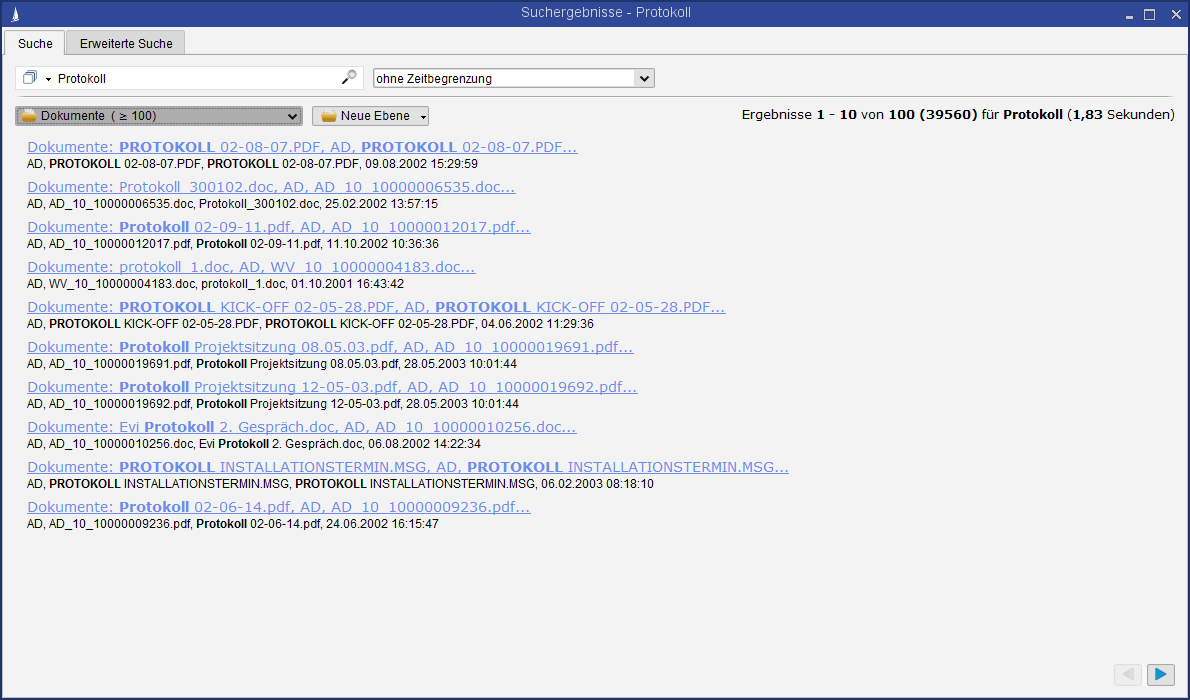Open 'Evi Protokoll 2. Gespräch.doc' result
This screenshot has width=1190, height=700.
click(301, 427)
